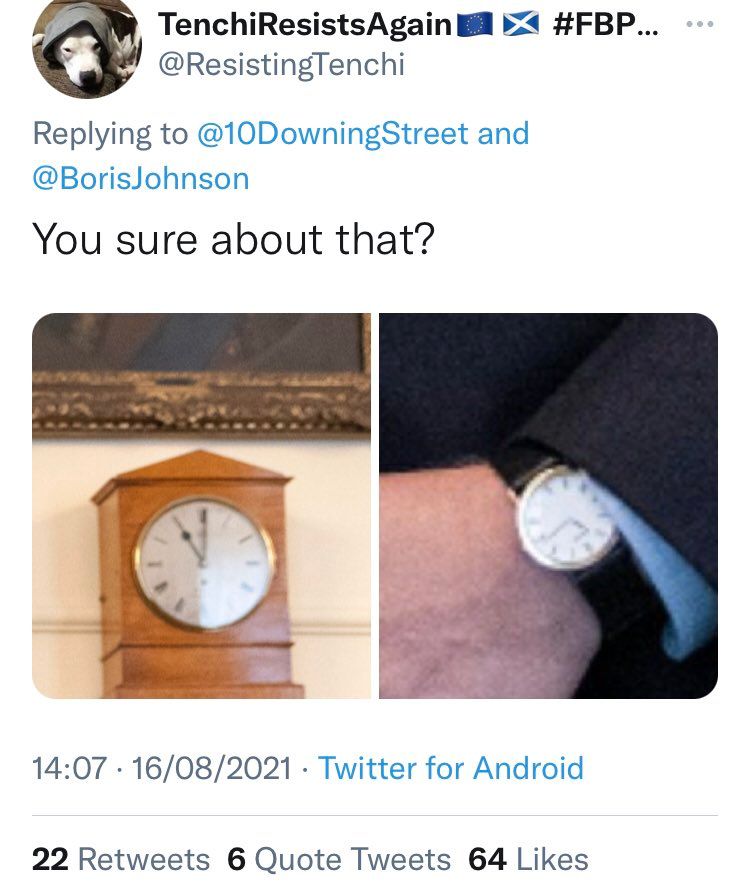Show the 6 Quote Tweets
750x891 pixels.
click(340, 859)
